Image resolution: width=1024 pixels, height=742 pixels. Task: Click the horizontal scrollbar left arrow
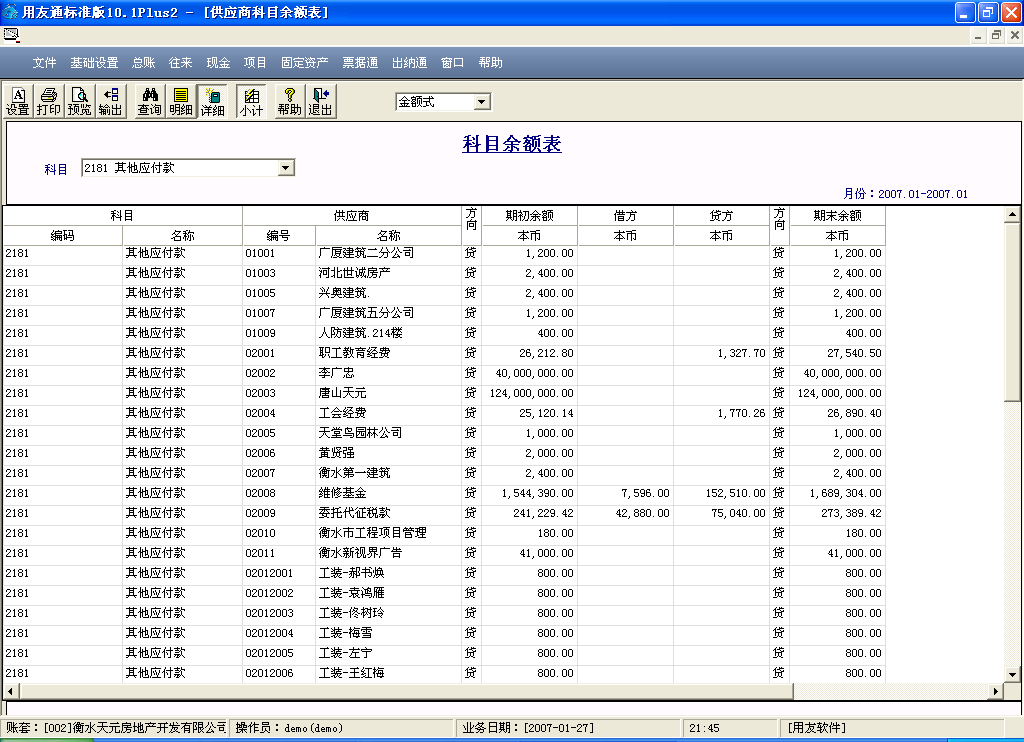click(10, 691)
